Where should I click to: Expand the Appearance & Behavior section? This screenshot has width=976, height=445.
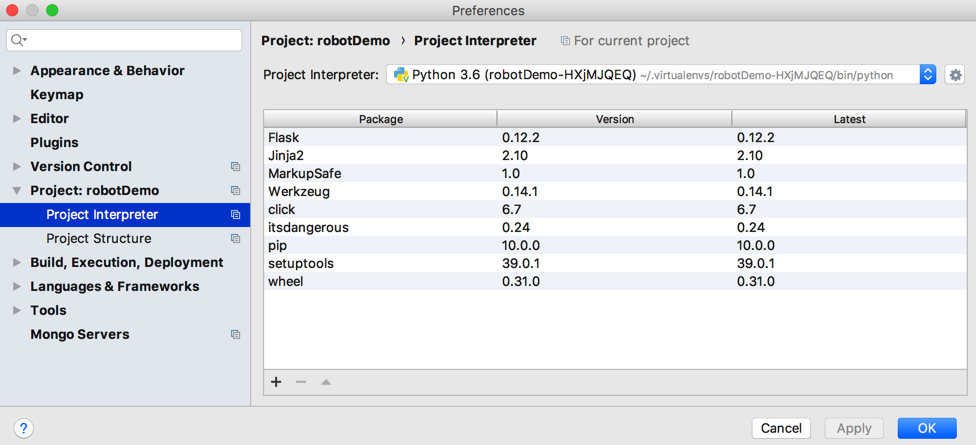(x=17, y=71)
